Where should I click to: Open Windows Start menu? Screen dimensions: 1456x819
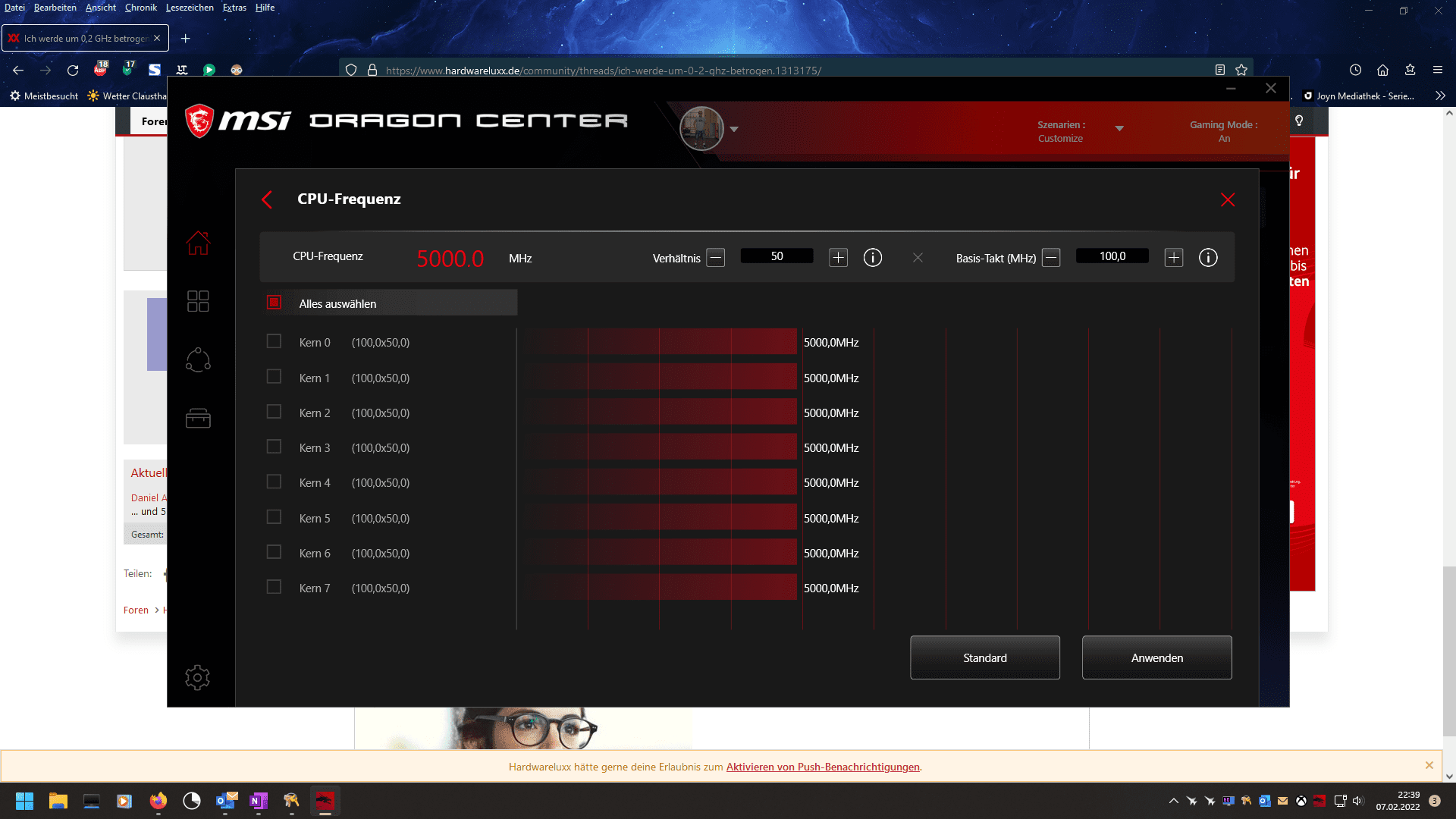pos(25,801)
